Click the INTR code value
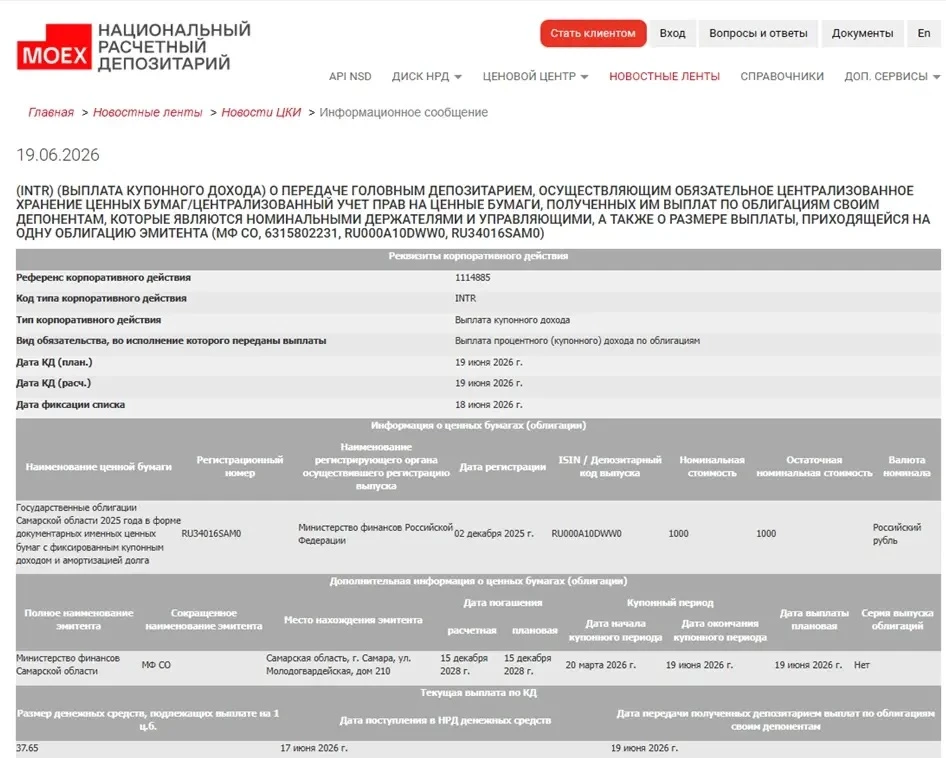The image size is (946, 758). pos(465,298)
